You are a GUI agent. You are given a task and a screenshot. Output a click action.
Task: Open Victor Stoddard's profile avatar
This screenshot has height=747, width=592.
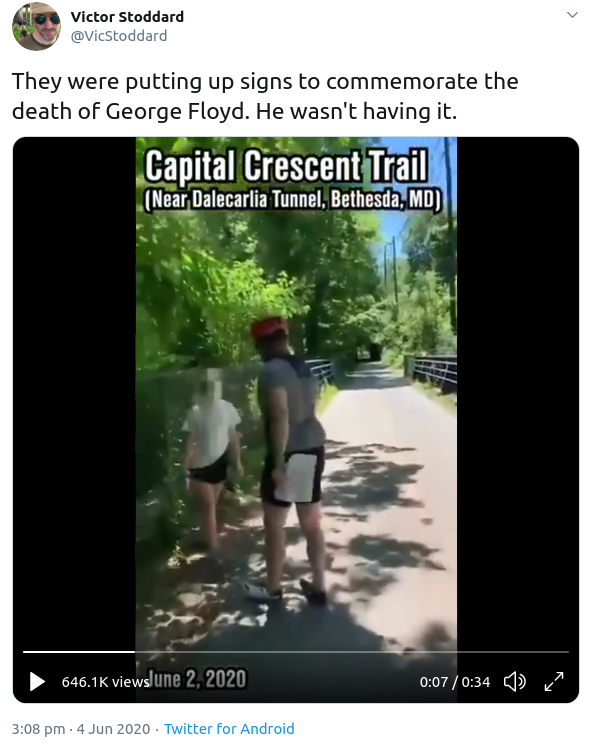point(37,26)
